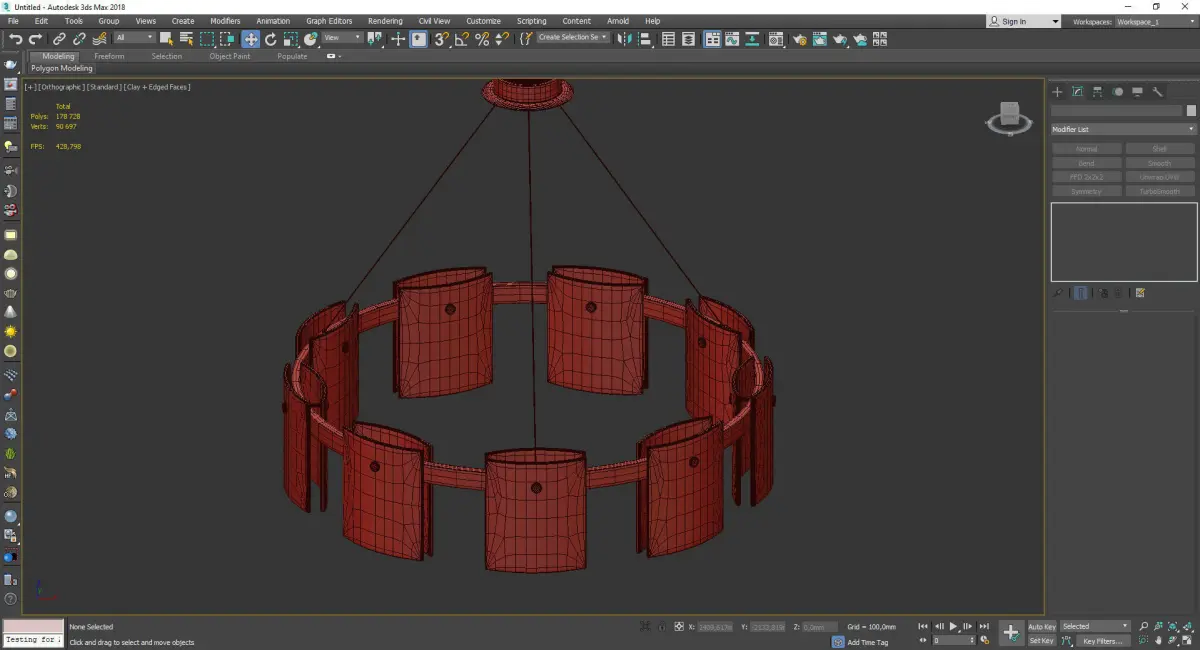Viewport: 1200px width, 650px height.
Task: Click the Polygon Modeling panel label
Action: click(61, 69)
